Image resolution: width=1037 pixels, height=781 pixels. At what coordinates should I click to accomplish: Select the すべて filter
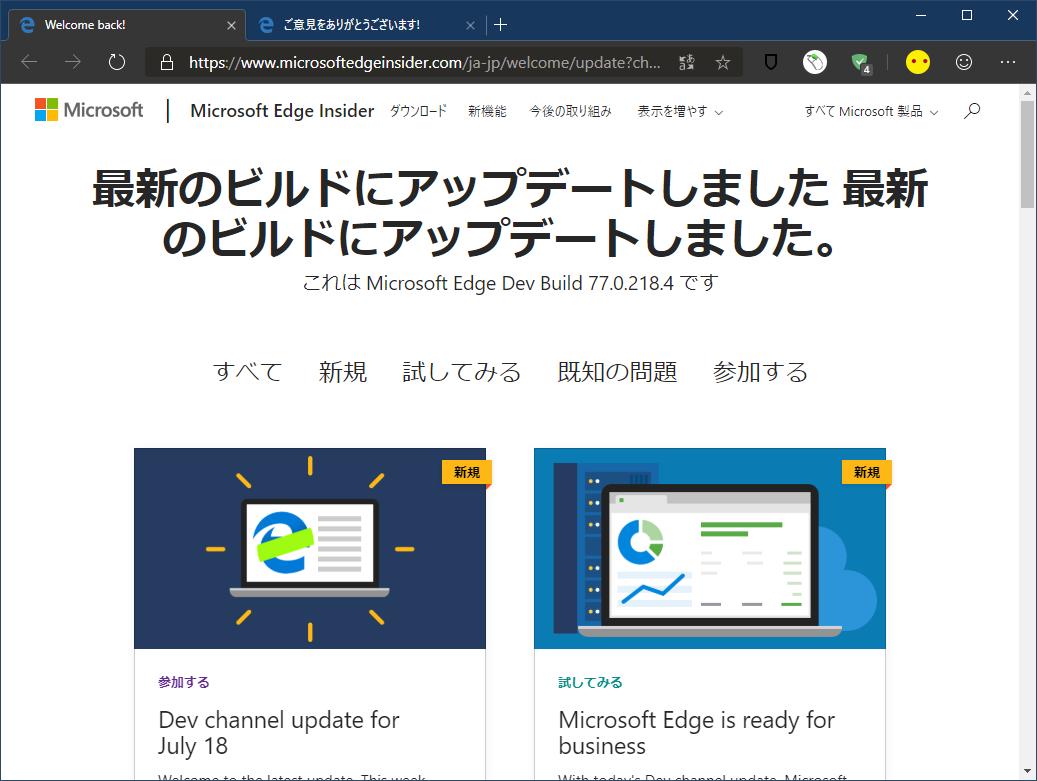click(247, 372)
